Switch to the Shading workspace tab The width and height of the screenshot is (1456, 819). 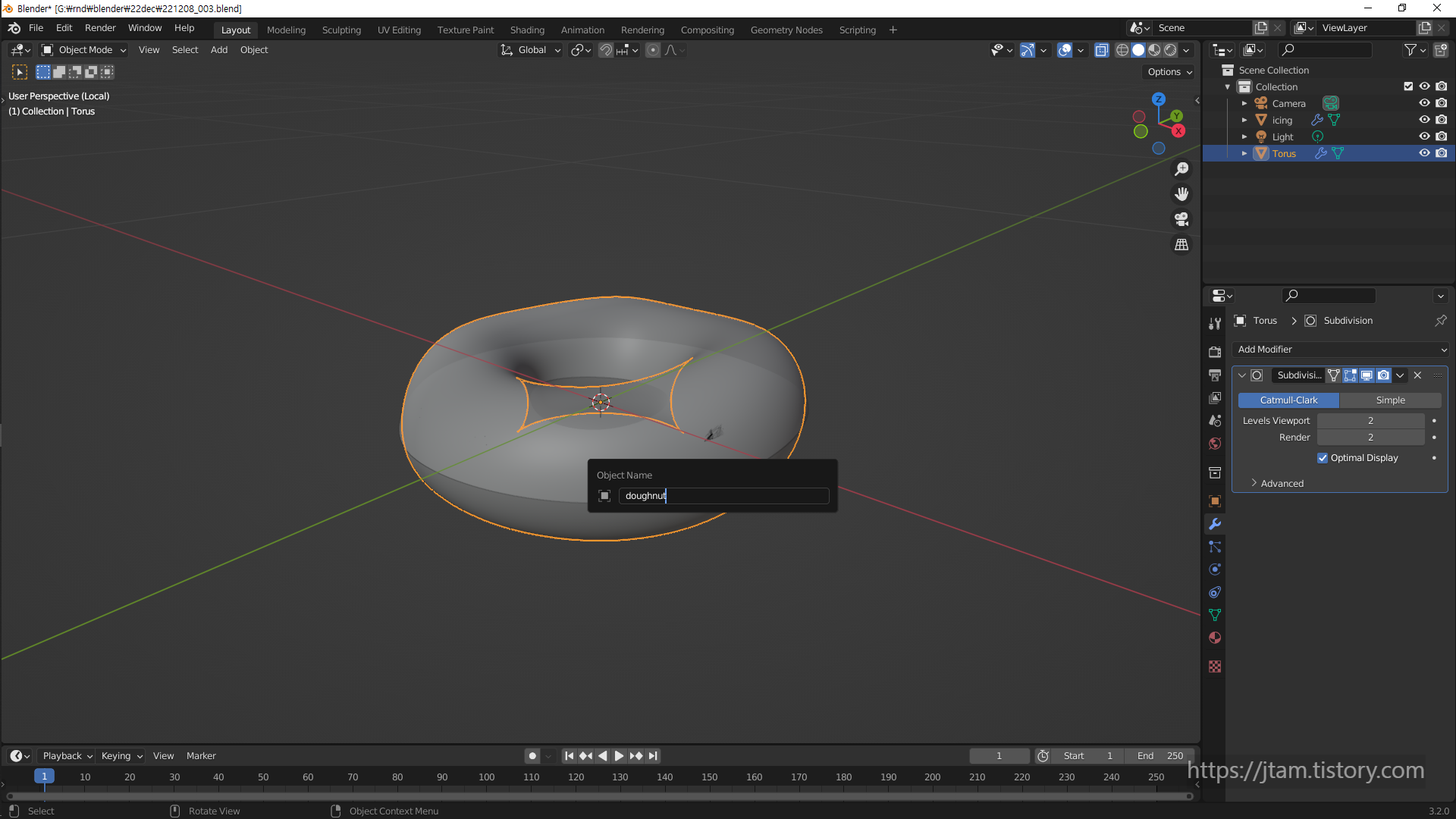pos(527,30)
